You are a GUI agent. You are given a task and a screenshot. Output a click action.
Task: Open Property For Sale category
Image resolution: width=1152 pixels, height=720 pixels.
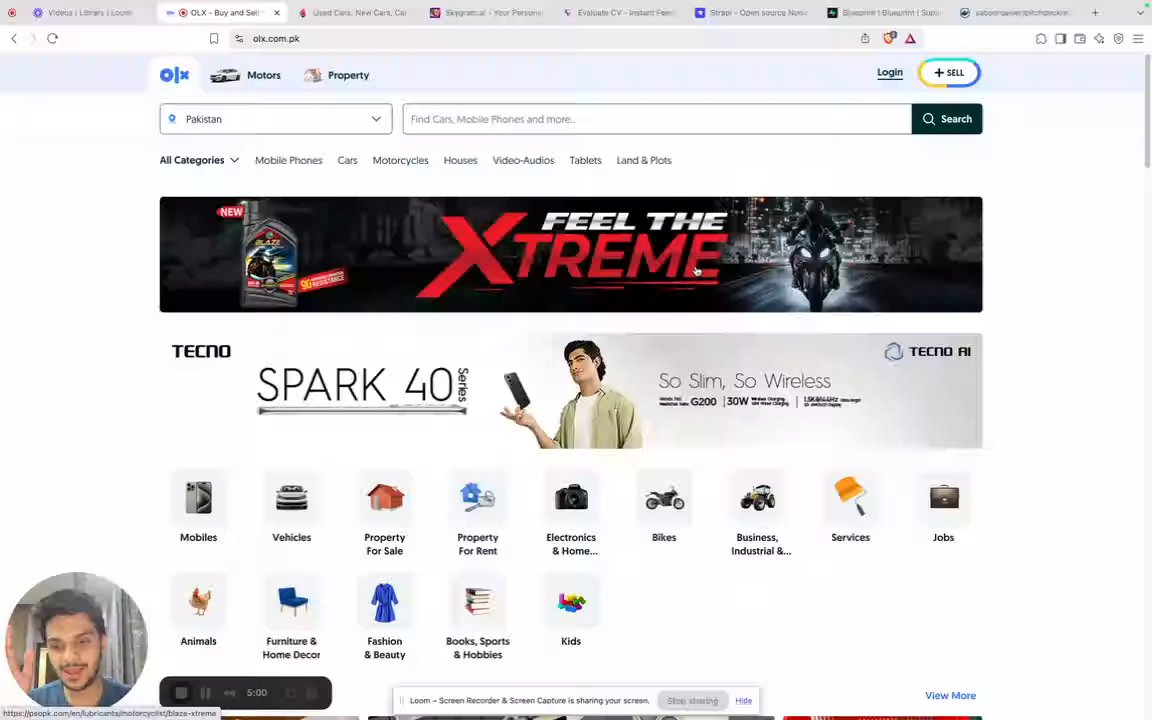point(385,497)
